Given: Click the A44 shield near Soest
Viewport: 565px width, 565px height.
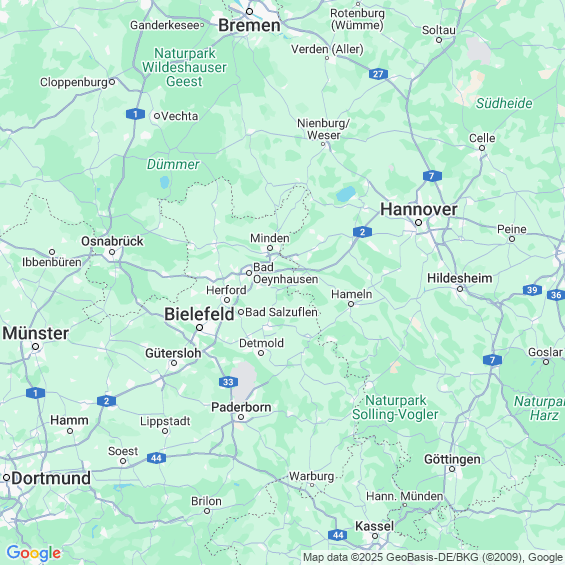Looking at the screenshot, I should pos(156,458).
